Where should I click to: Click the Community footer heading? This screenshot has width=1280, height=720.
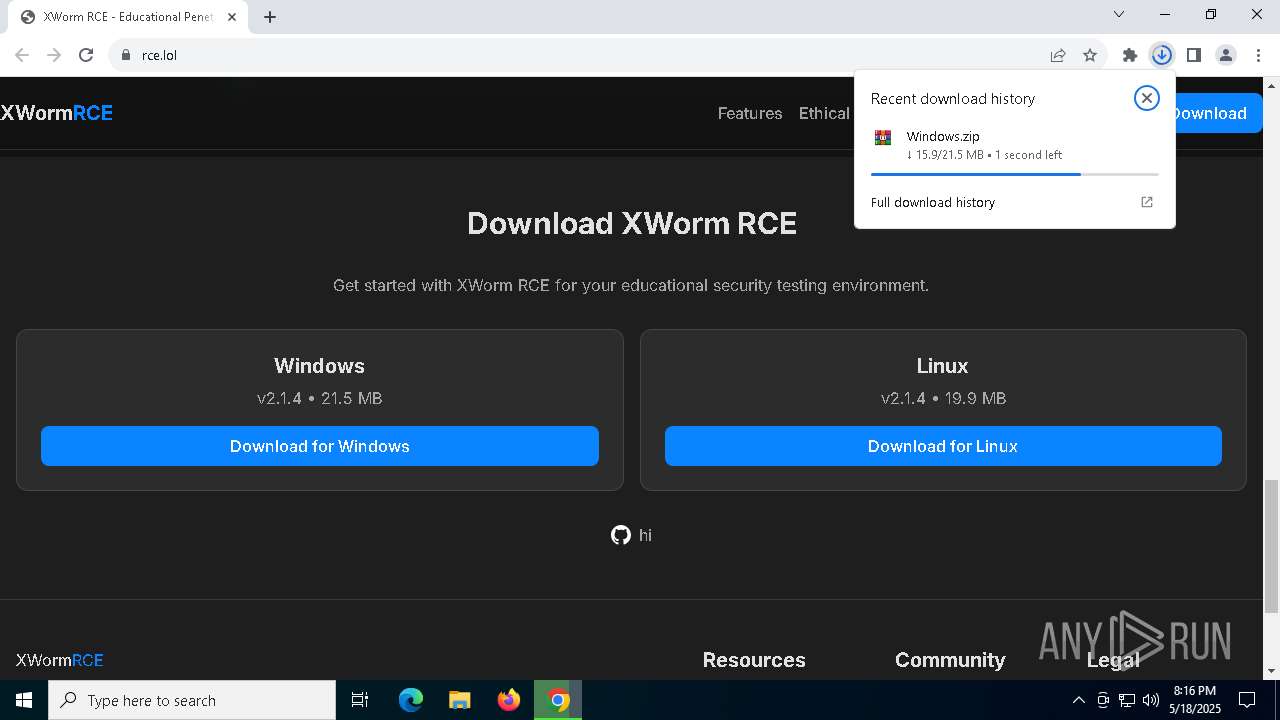[950, 660]
